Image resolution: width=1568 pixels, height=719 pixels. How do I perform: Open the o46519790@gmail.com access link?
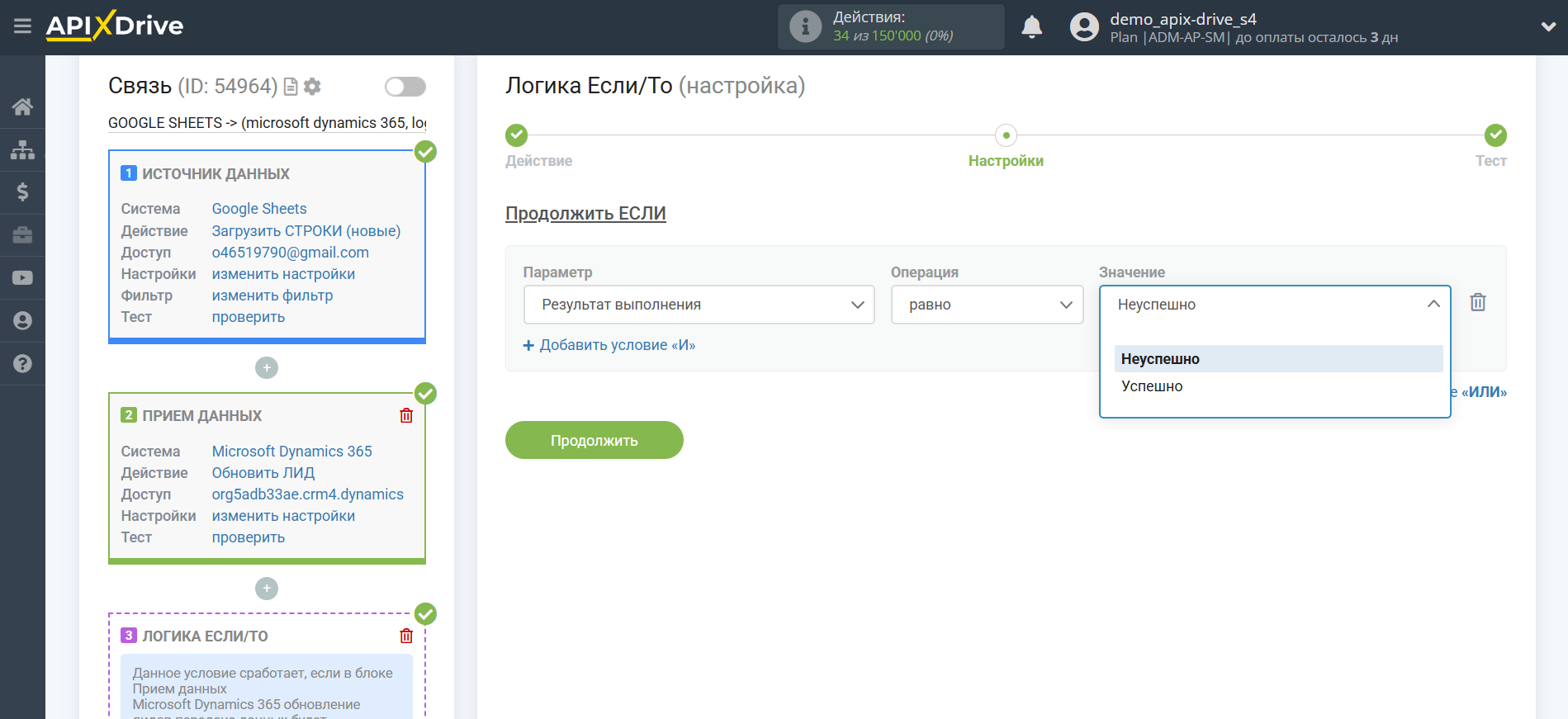tap(291, 253)
